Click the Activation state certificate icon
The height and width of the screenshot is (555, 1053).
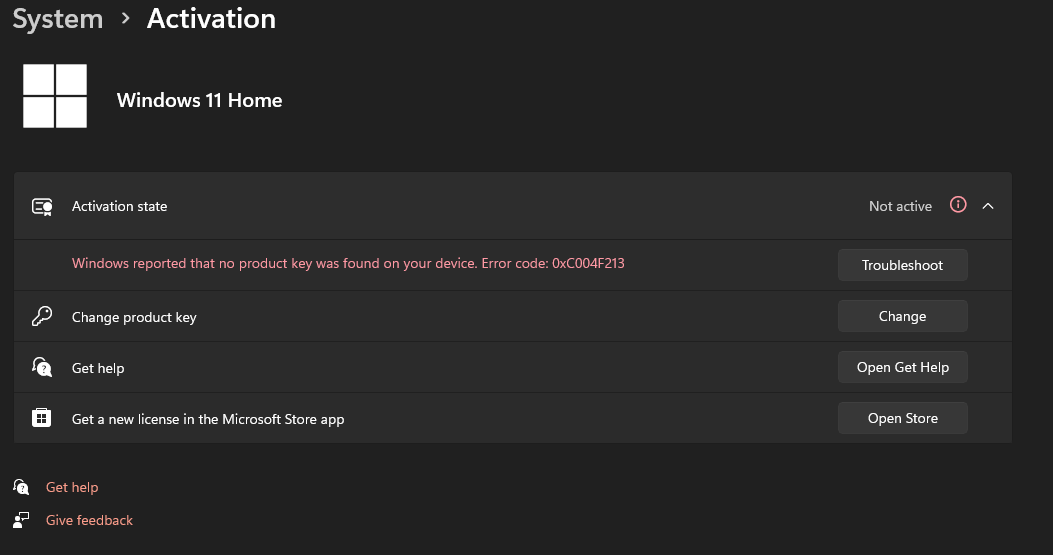(x=42, y=206)
